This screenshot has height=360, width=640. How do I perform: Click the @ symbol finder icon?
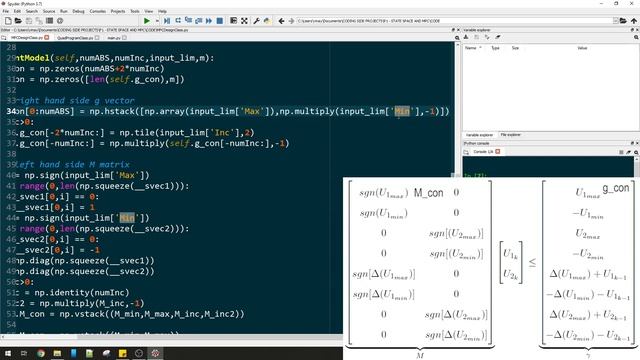pyautogui.click(x=60, y=21)
